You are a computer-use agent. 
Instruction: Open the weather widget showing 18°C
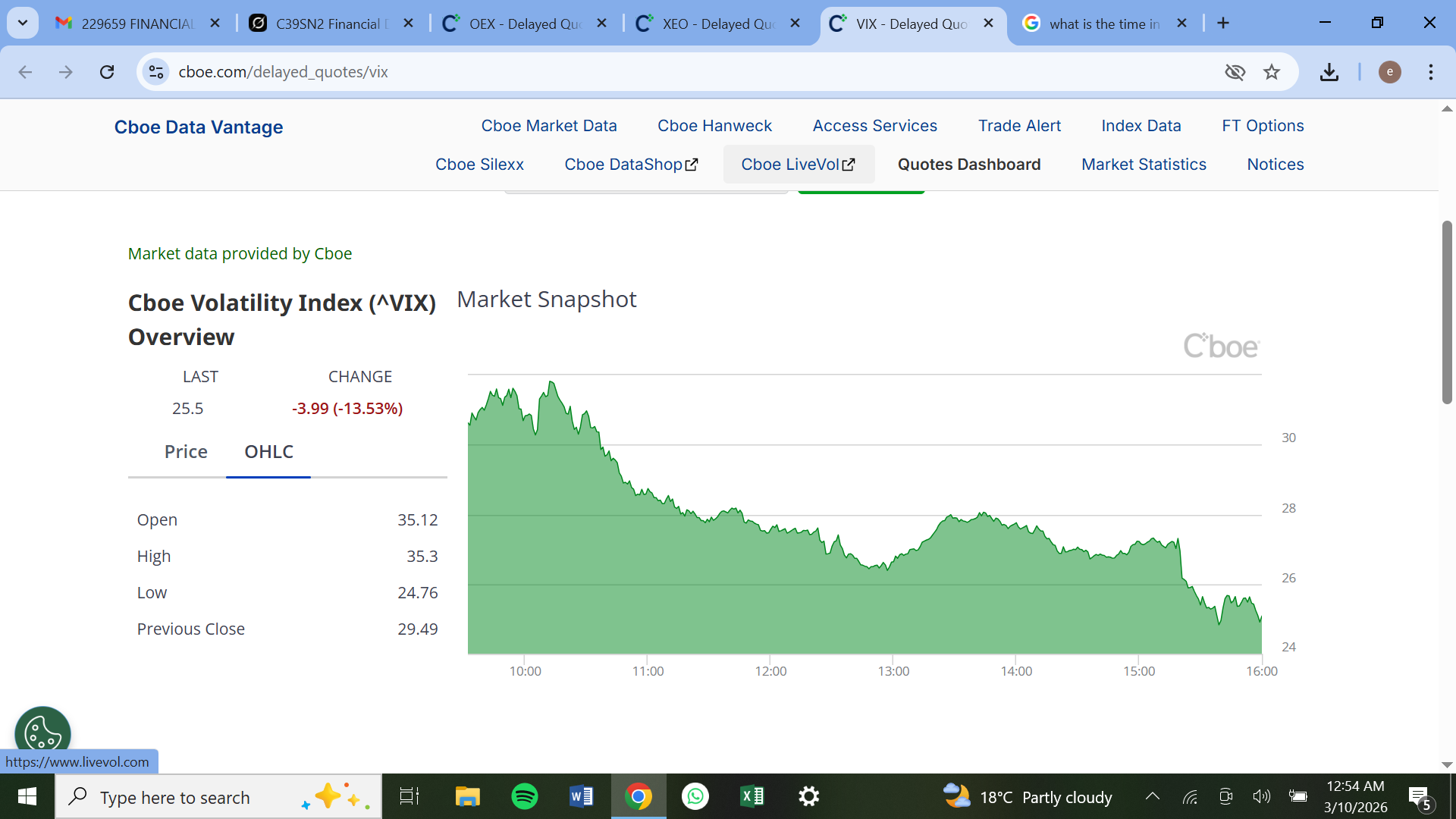pos(1028,797)
